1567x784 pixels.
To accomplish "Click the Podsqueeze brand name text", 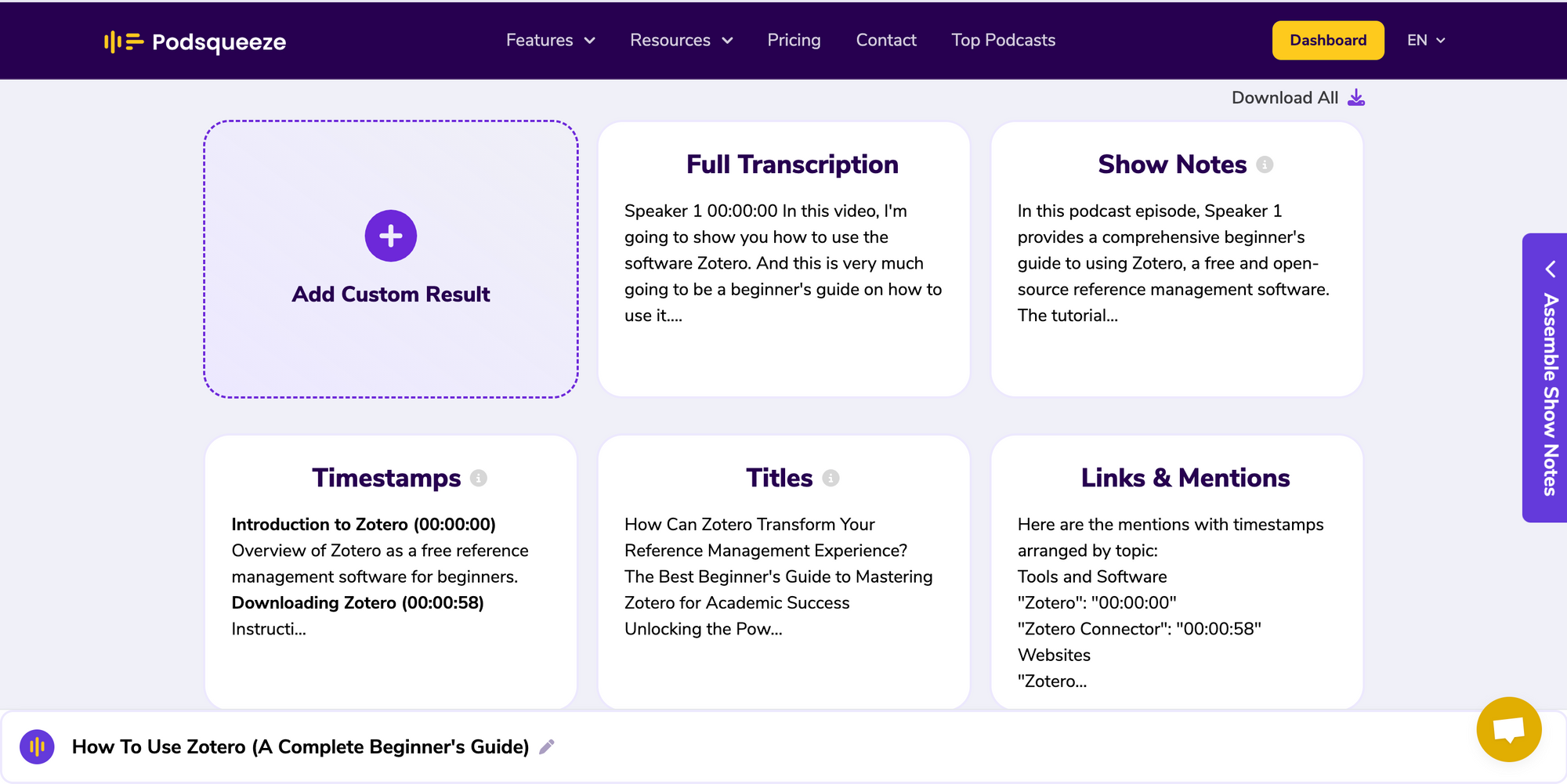I will coord(219,42).
